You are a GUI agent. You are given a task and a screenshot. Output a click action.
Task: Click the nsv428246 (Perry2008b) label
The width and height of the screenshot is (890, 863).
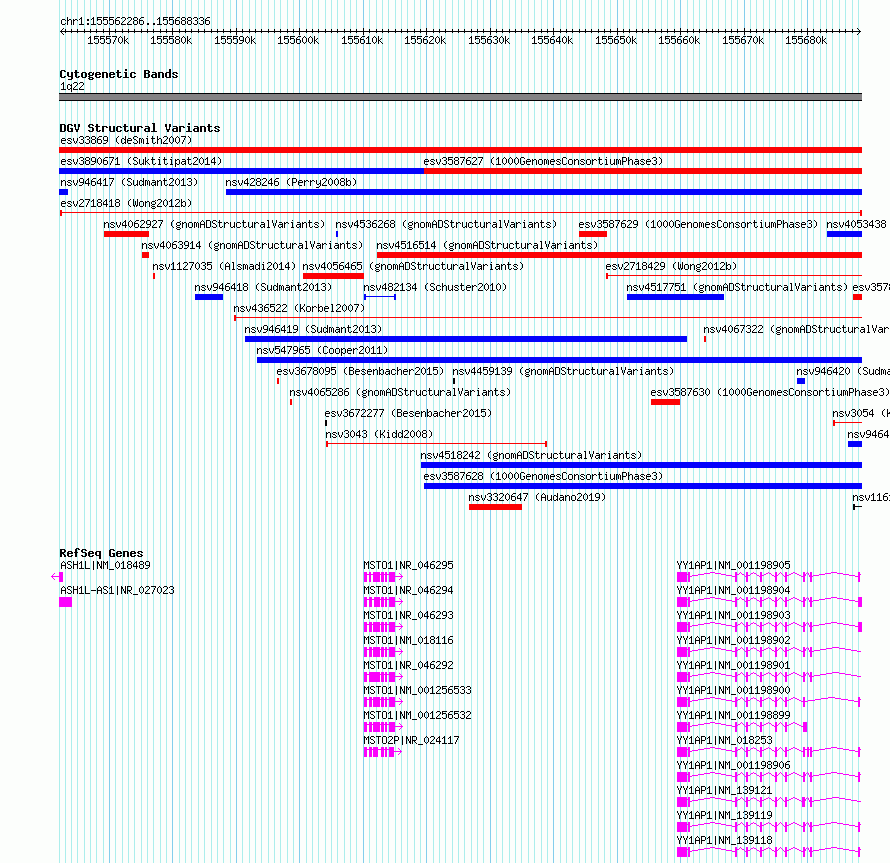291,182
